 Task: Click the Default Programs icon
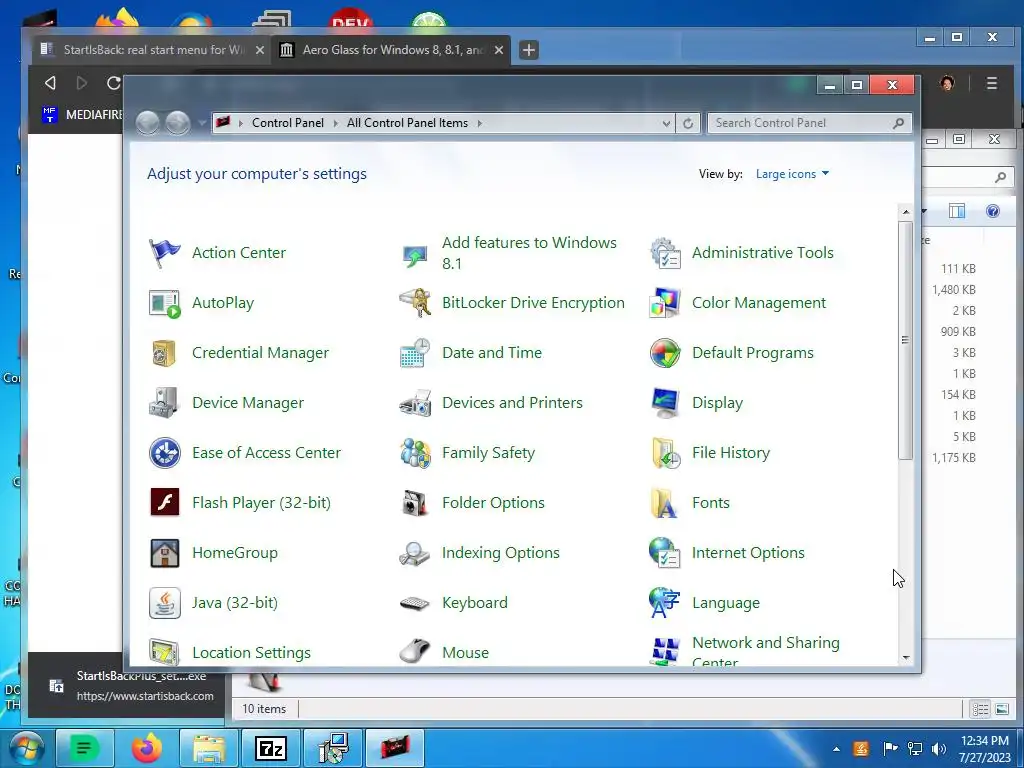point(665,353)
